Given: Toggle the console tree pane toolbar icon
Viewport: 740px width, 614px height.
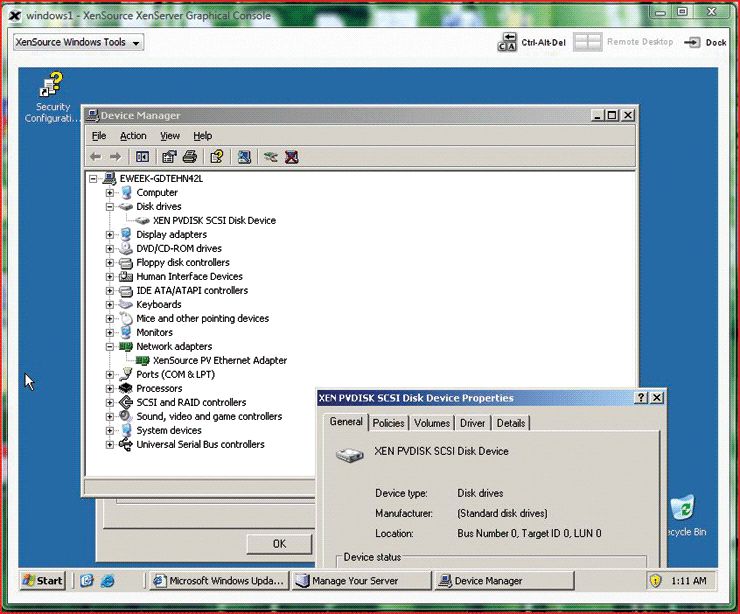Looking at the screenshot, I should click(142, 157).
